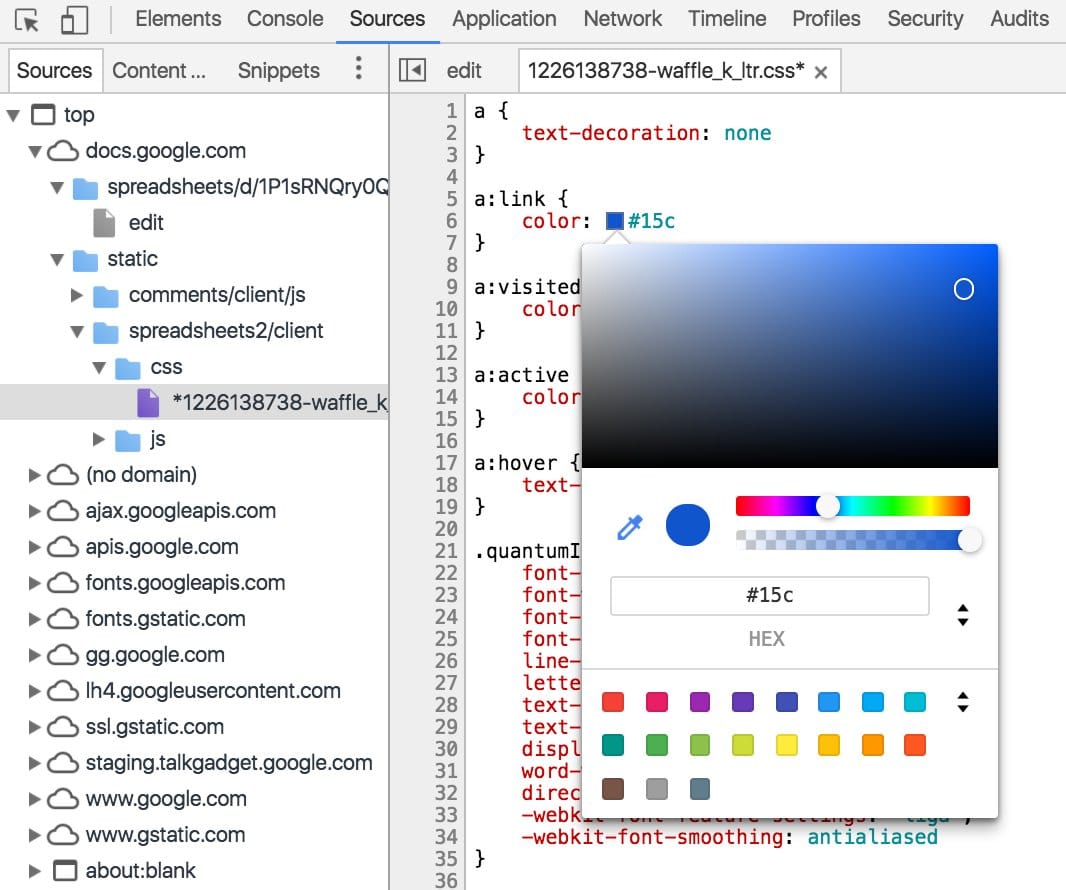Switch to the Console panel
Viewport: 1066px width, 890px height.
click(284, 18)
